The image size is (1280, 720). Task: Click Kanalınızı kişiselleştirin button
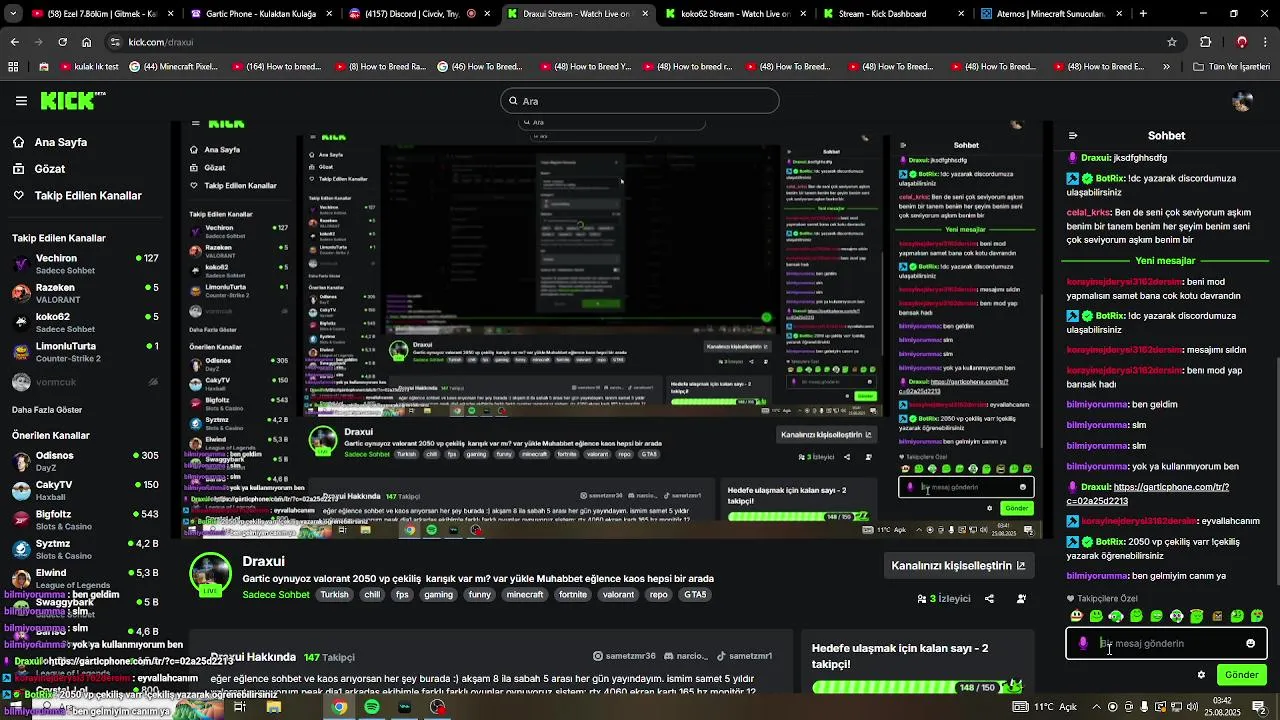click(958, 566)
